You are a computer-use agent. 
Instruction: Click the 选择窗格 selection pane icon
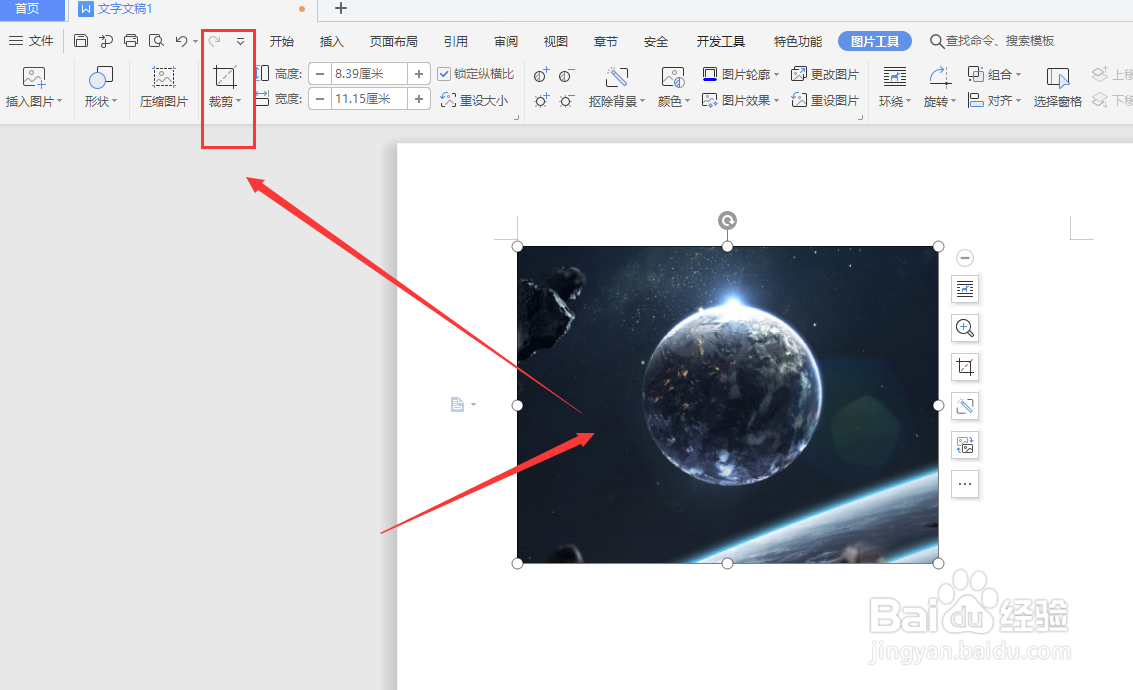pos(1057,87)
